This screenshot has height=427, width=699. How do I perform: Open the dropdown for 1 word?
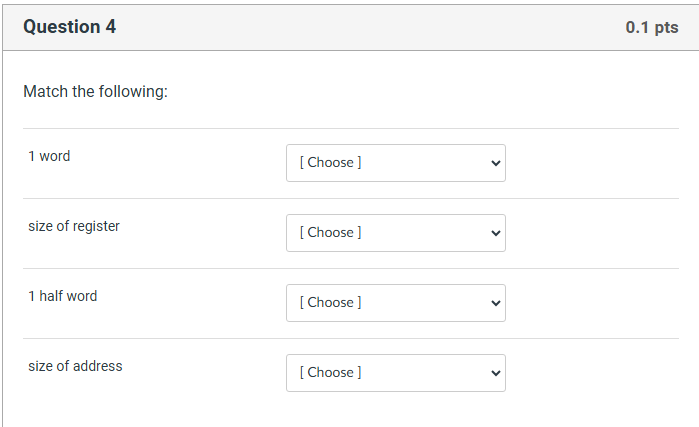[x=395, y=163]
